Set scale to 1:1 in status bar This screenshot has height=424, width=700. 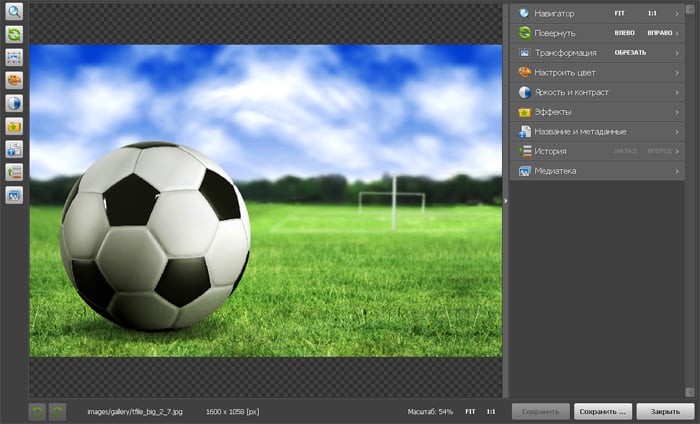491,411
